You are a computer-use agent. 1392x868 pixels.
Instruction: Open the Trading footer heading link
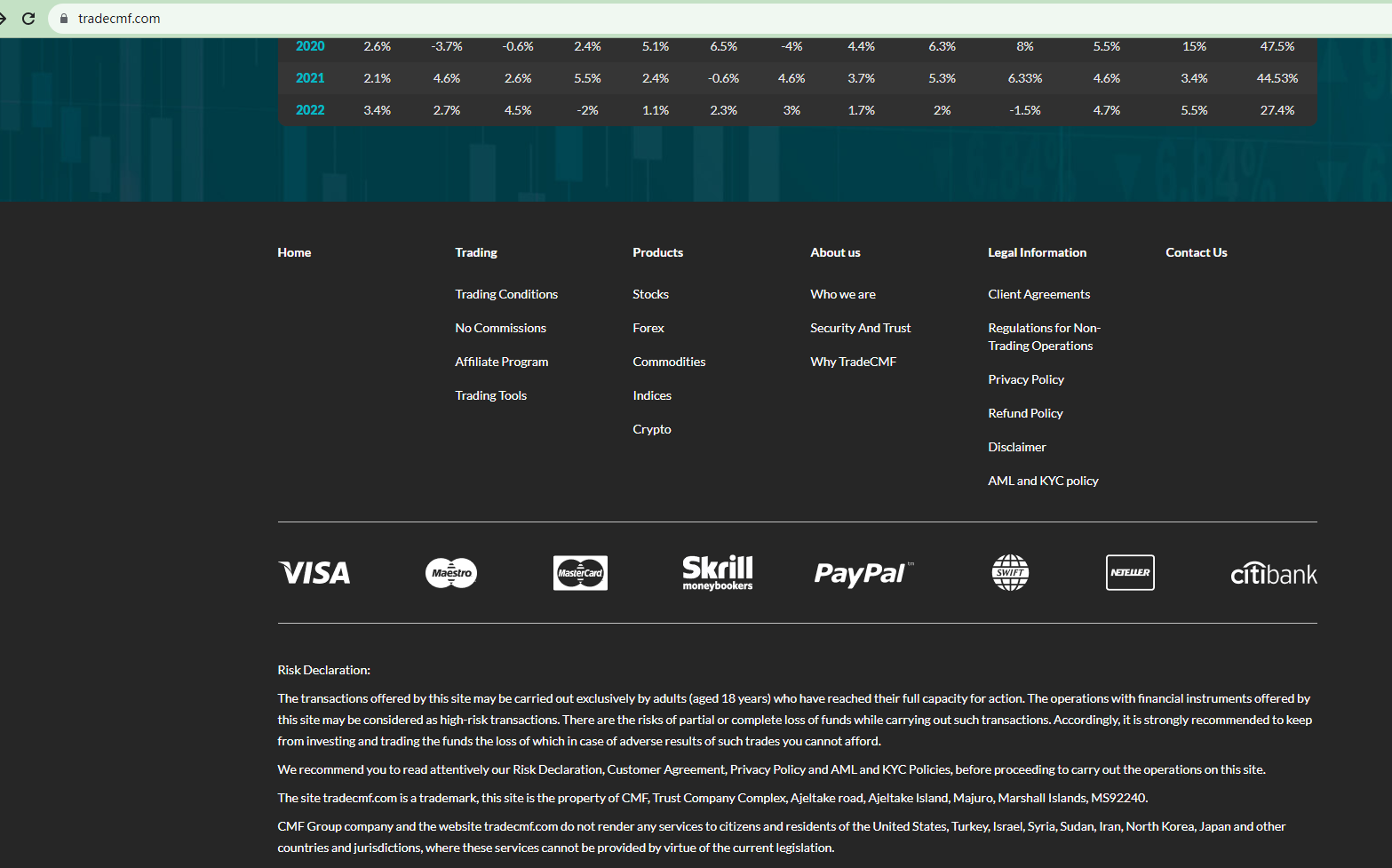(x=476, y=252)
